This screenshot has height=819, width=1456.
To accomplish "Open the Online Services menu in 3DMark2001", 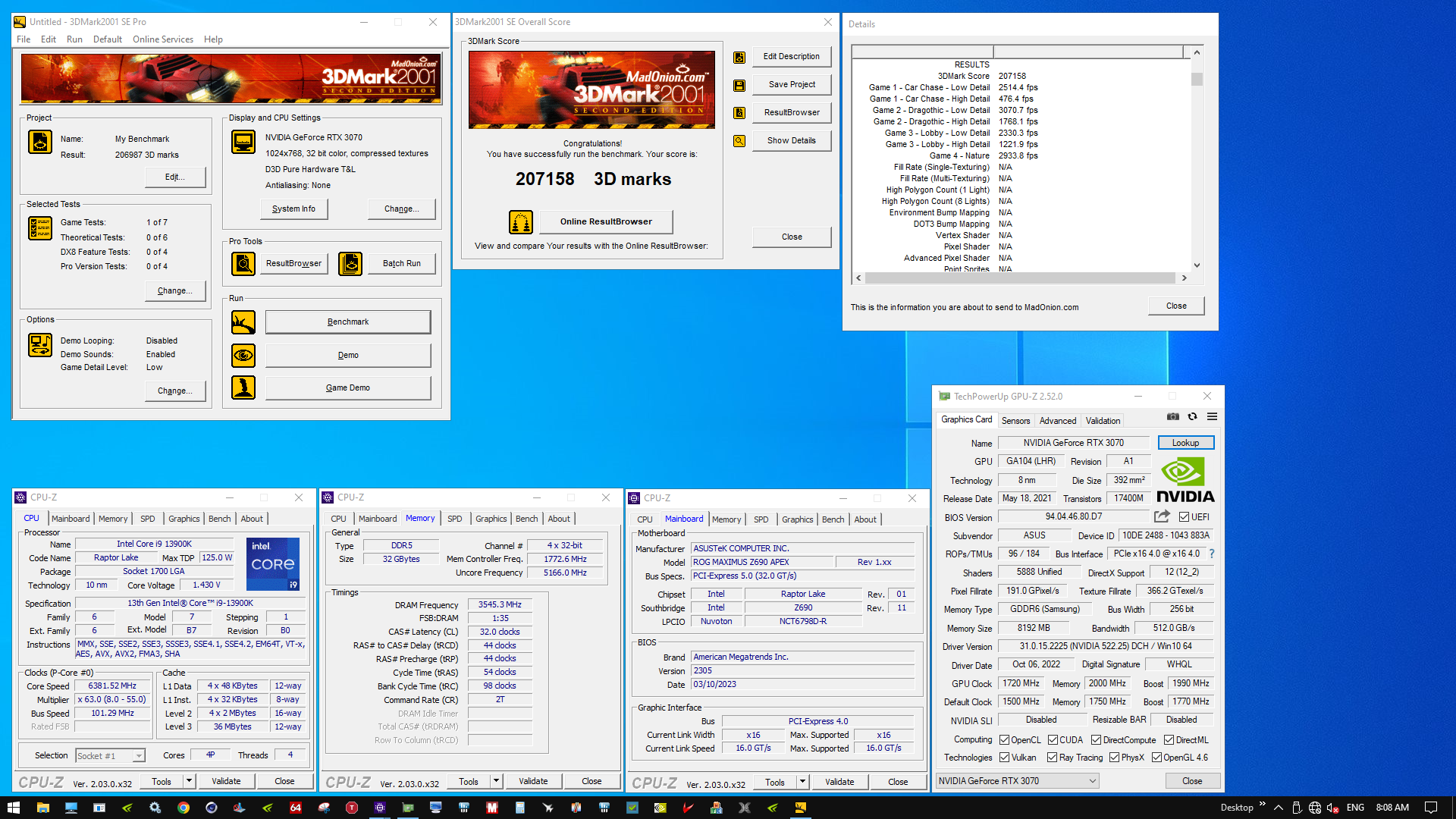I will [x=163, y=39].
